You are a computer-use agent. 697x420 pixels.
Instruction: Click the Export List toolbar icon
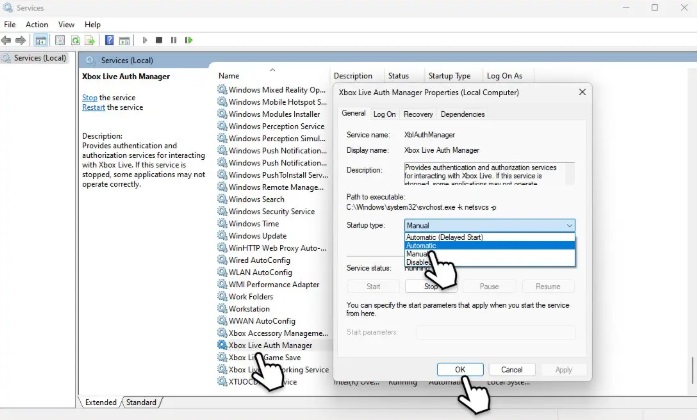90,40
